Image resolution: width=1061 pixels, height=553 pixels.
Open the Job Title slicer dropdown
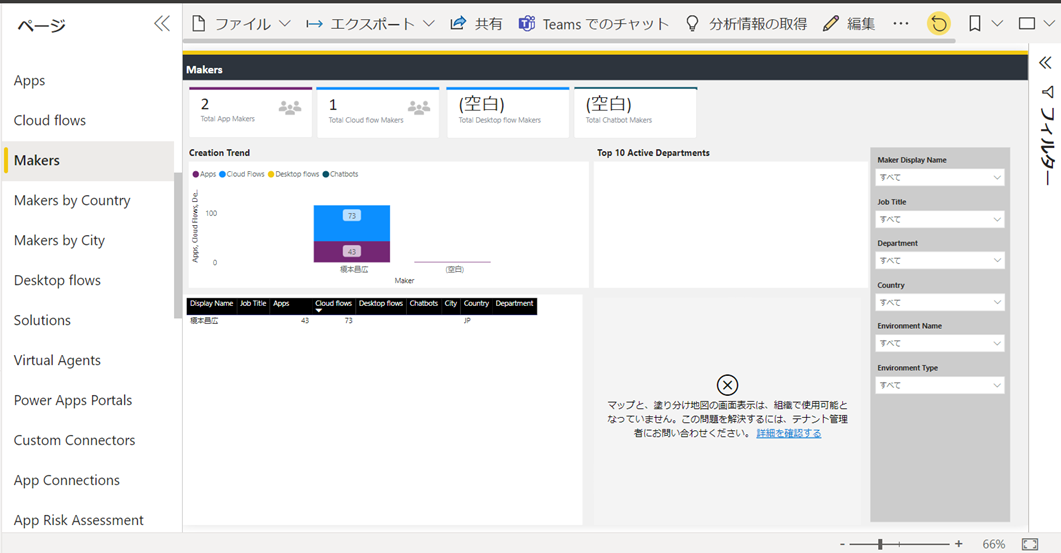939,219
